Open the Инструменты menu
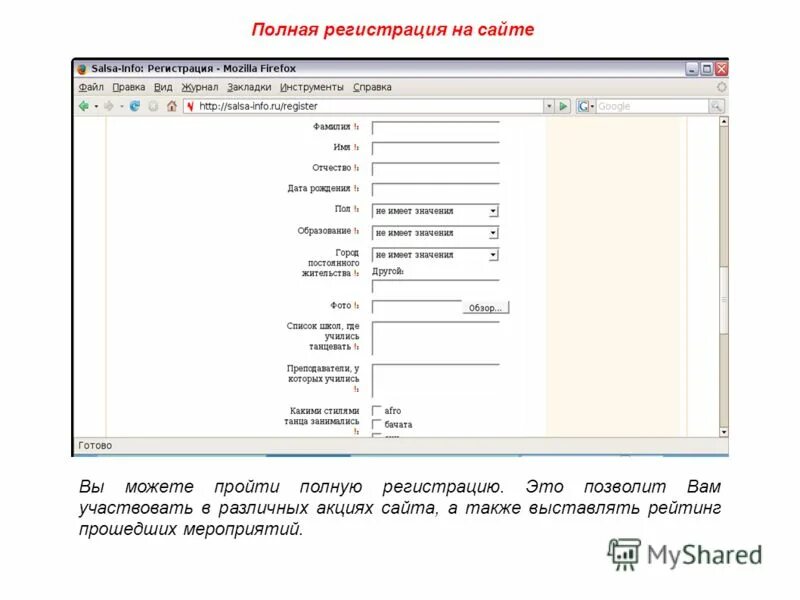This screenshot has height=600, width=800. point(311,86)
